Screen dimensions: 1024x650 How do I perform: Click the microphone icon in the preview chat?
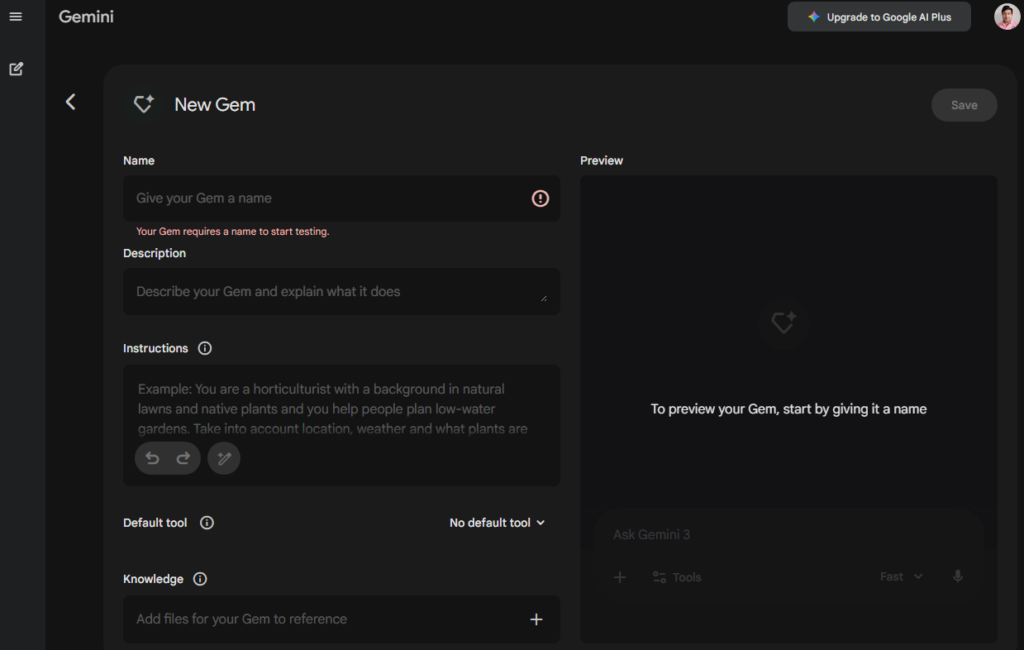click(957, 576)
